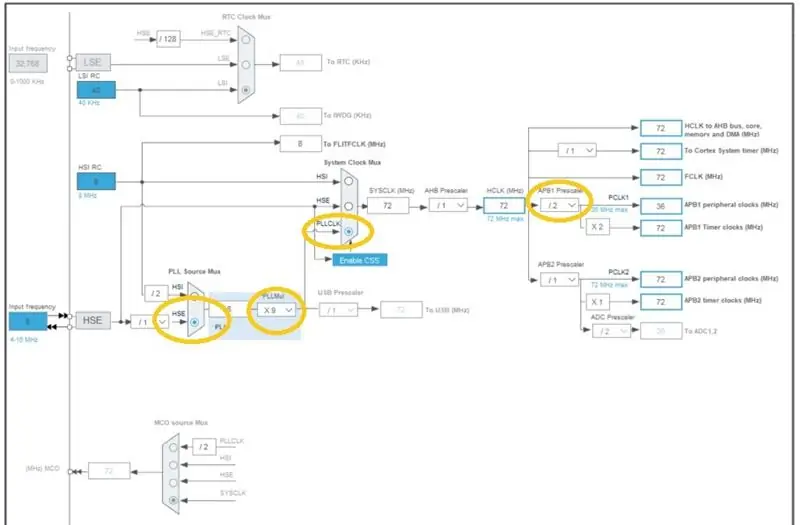Screen dimensions: 800x525
Task: Choose HSI in the System Clock Mux
Action: 348,181
